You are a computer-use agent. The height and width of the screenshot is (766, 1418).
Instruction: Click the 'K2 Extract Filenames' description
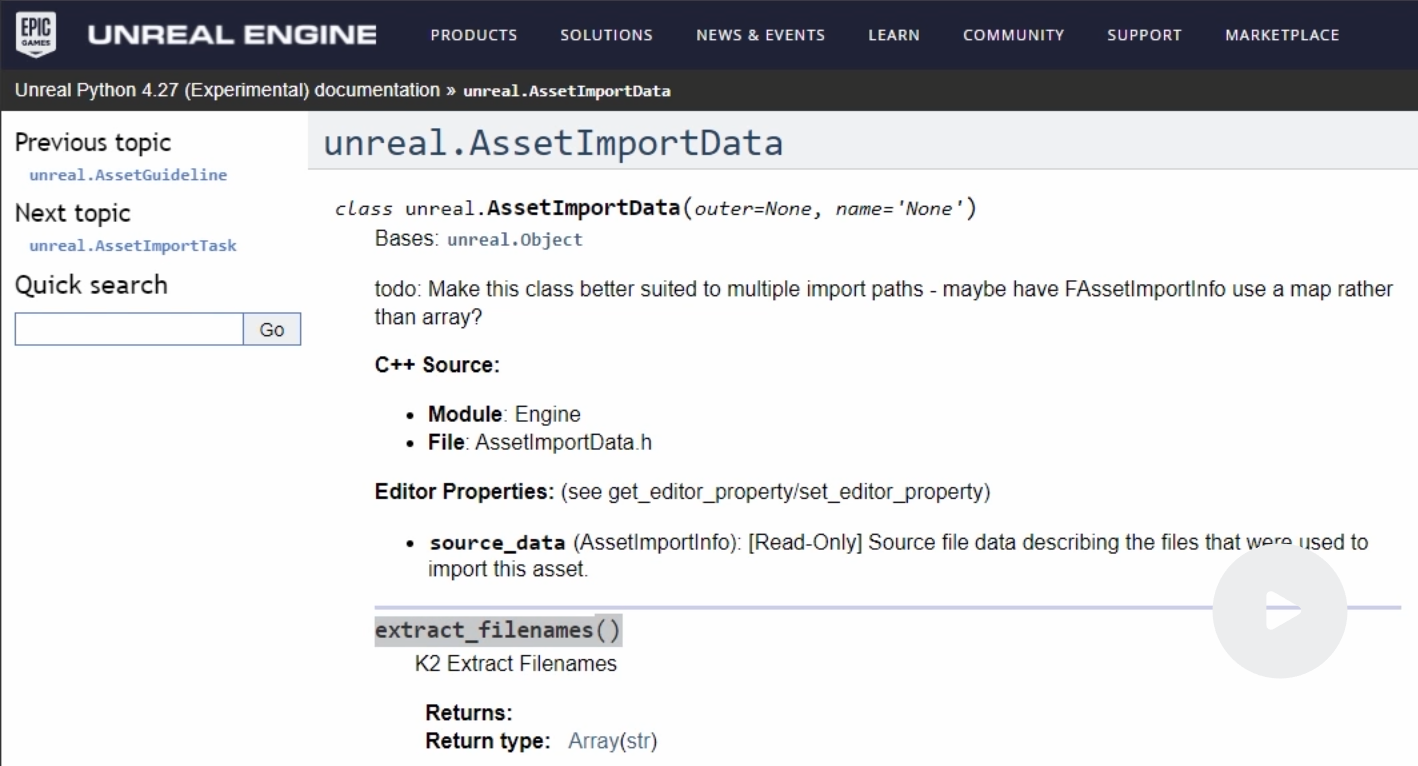(x=516, y=663)
